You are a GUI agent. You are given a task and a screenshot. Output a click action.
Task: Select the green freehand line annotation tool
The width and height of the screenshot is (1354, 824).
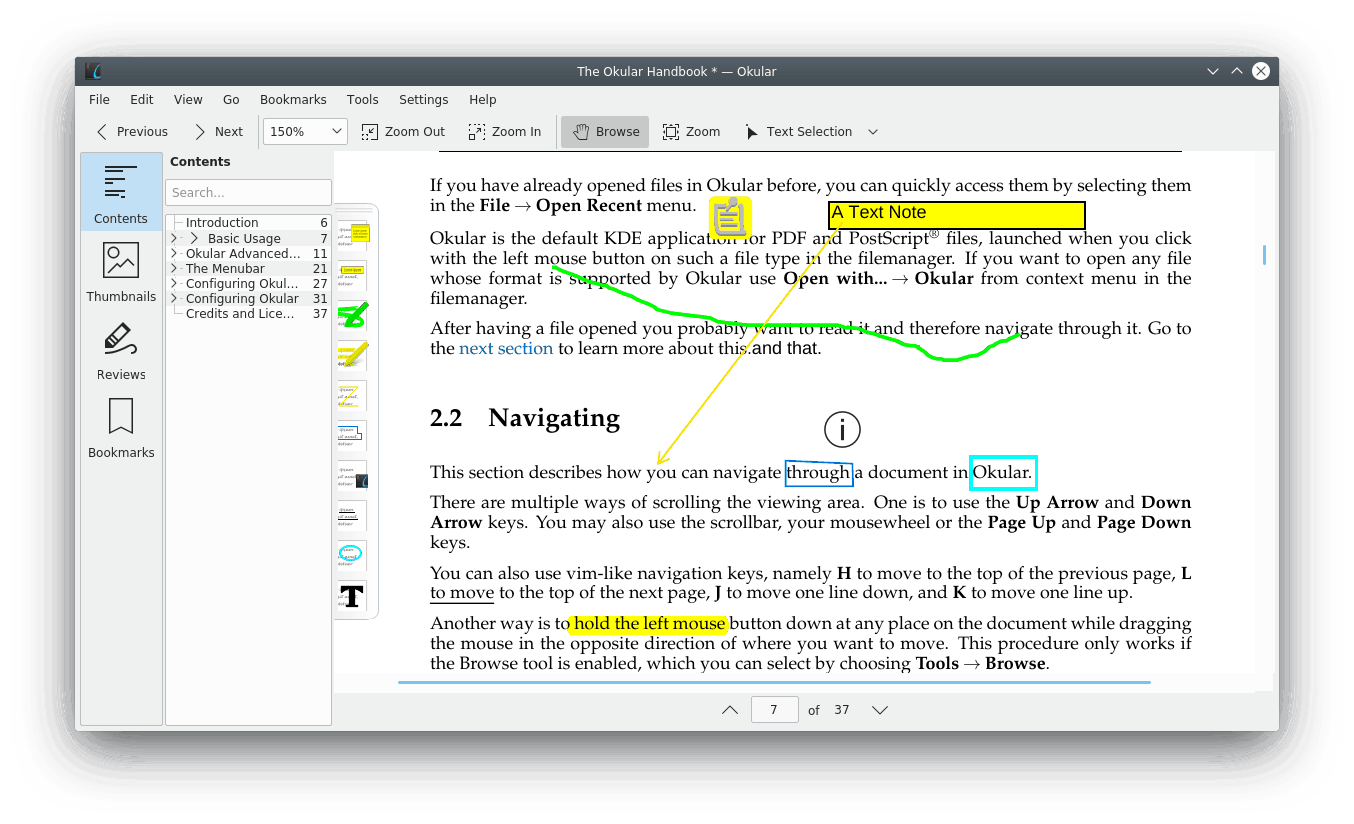tap(352, 315)
